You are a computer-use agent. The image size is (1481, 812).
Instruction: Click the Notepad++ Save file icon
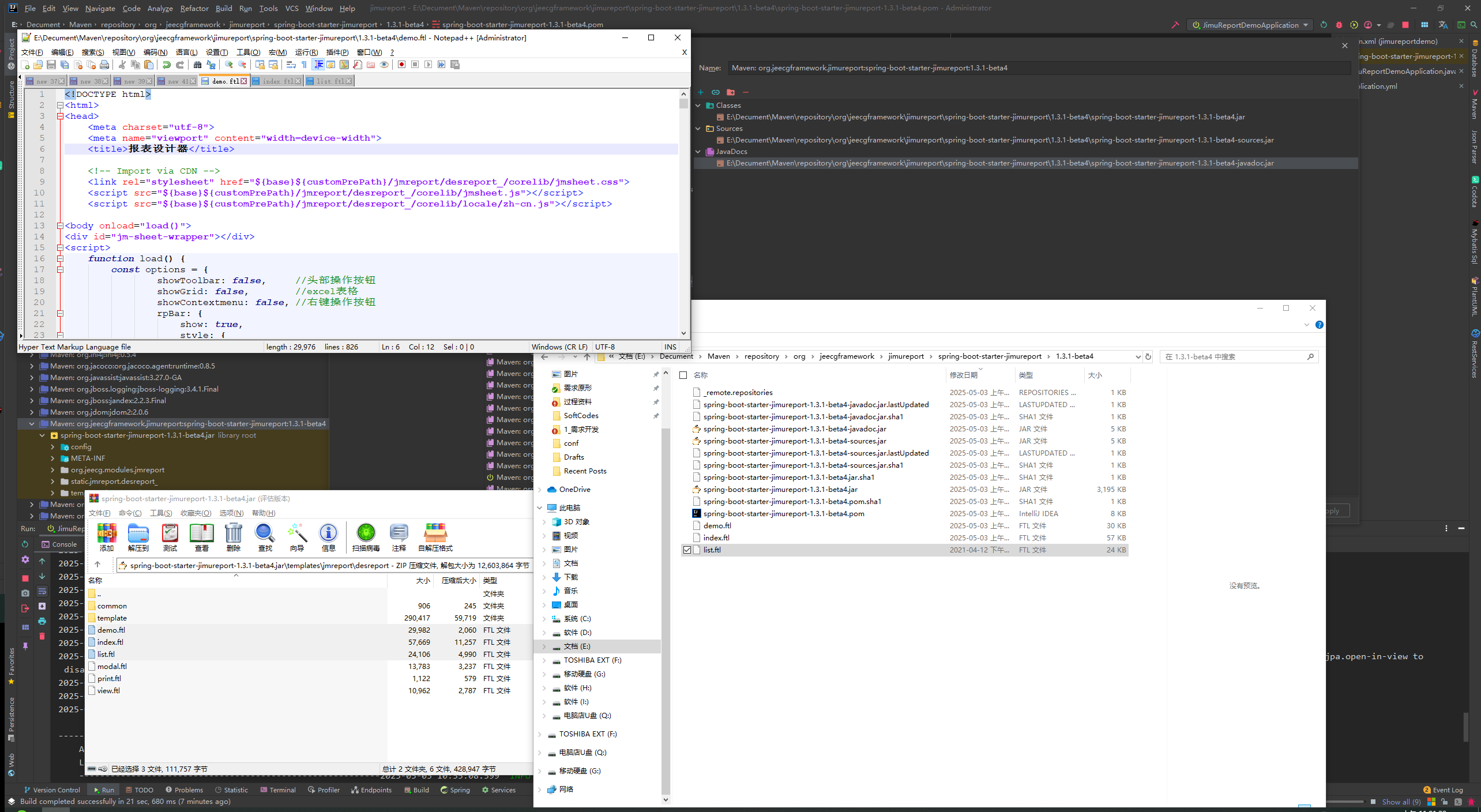[51, 65]
